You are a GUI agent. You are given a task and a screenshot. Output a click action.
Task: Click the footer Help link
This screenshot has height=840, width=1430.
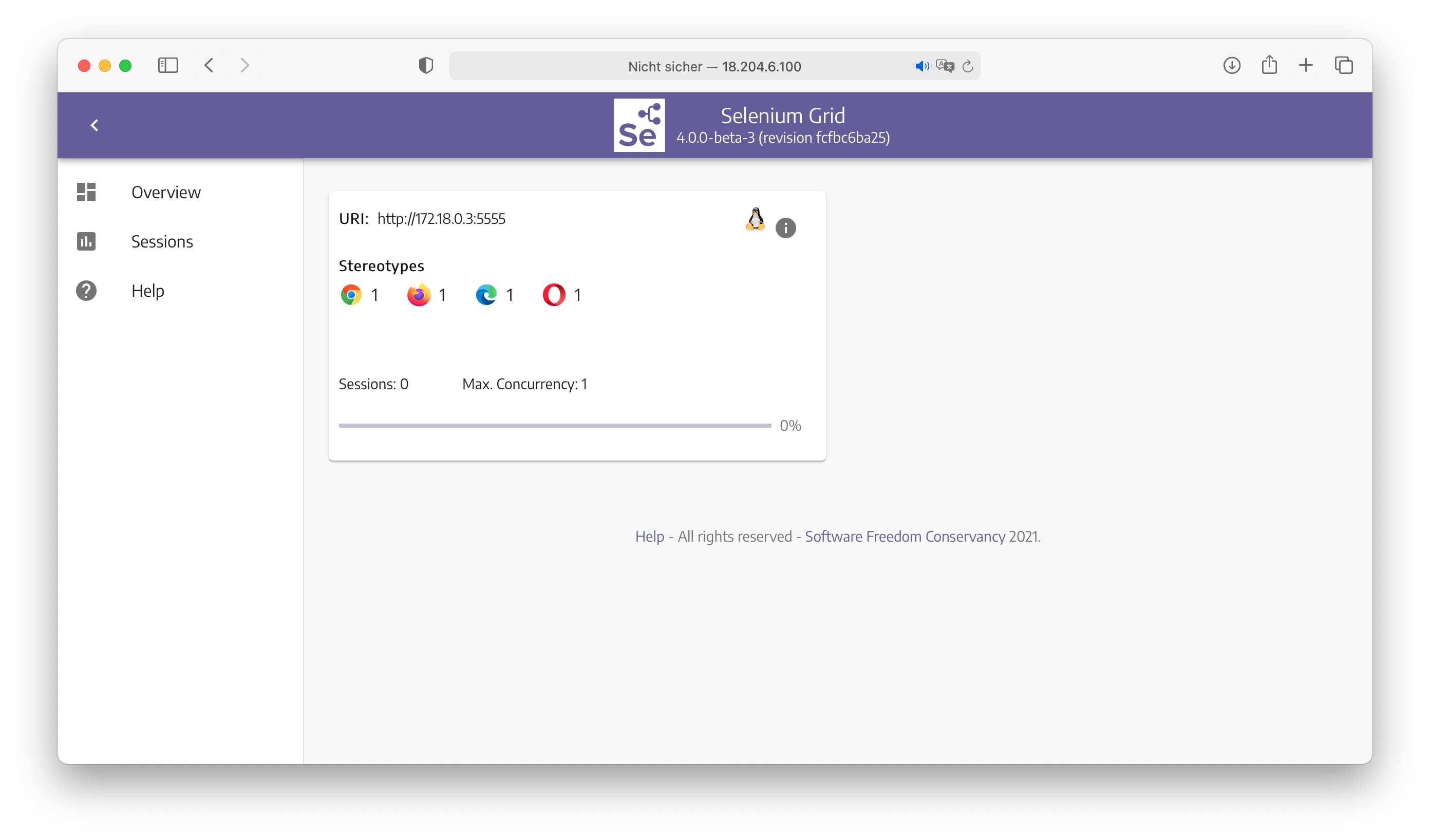pyautogui.click(x=649, y=537)
